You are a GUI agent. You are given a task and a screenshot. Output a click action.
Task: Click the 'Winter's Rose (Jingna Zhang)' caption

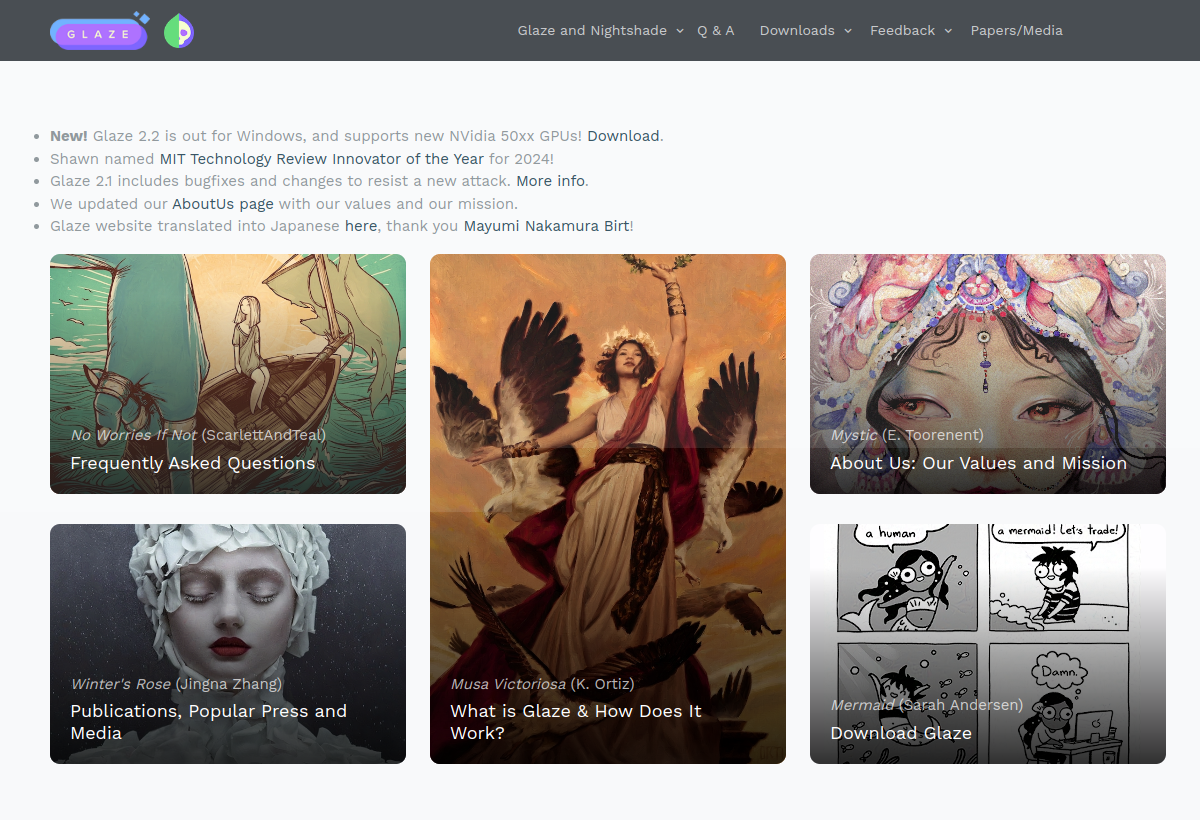tap(176, 684)
